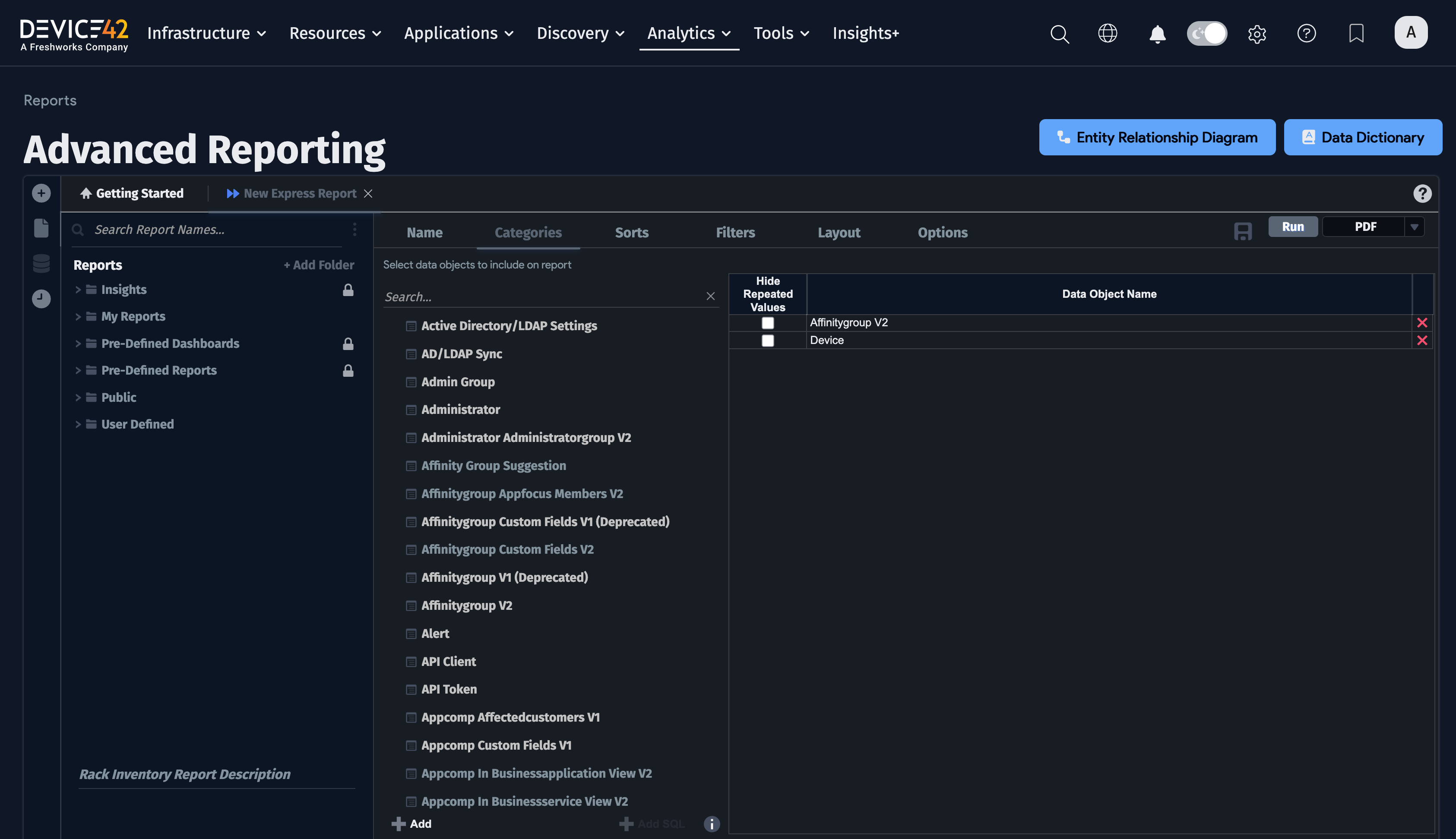Expand the User Defined folder

click(78, 424)
